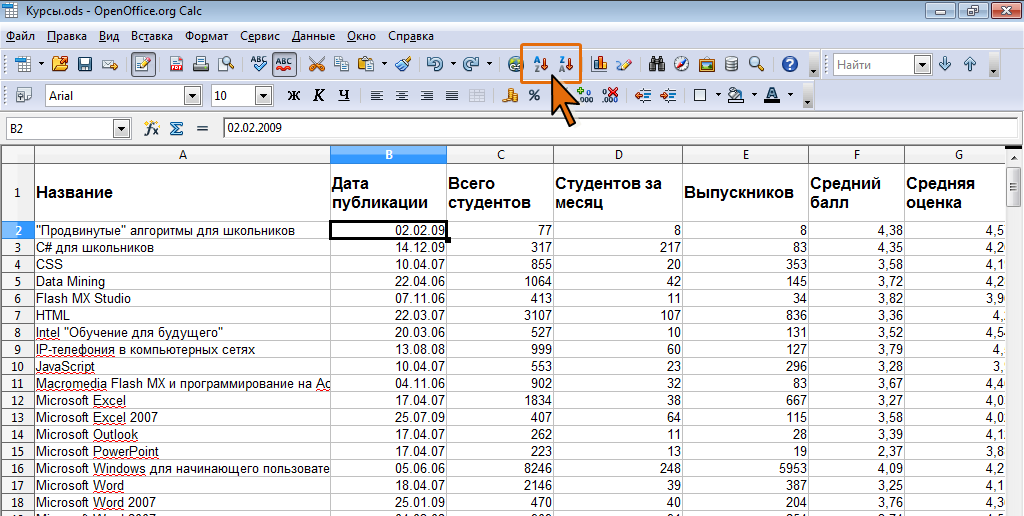Send document as e-mail icon
1024x516 pixels.
pyautogui.click(x=110, y=64)
